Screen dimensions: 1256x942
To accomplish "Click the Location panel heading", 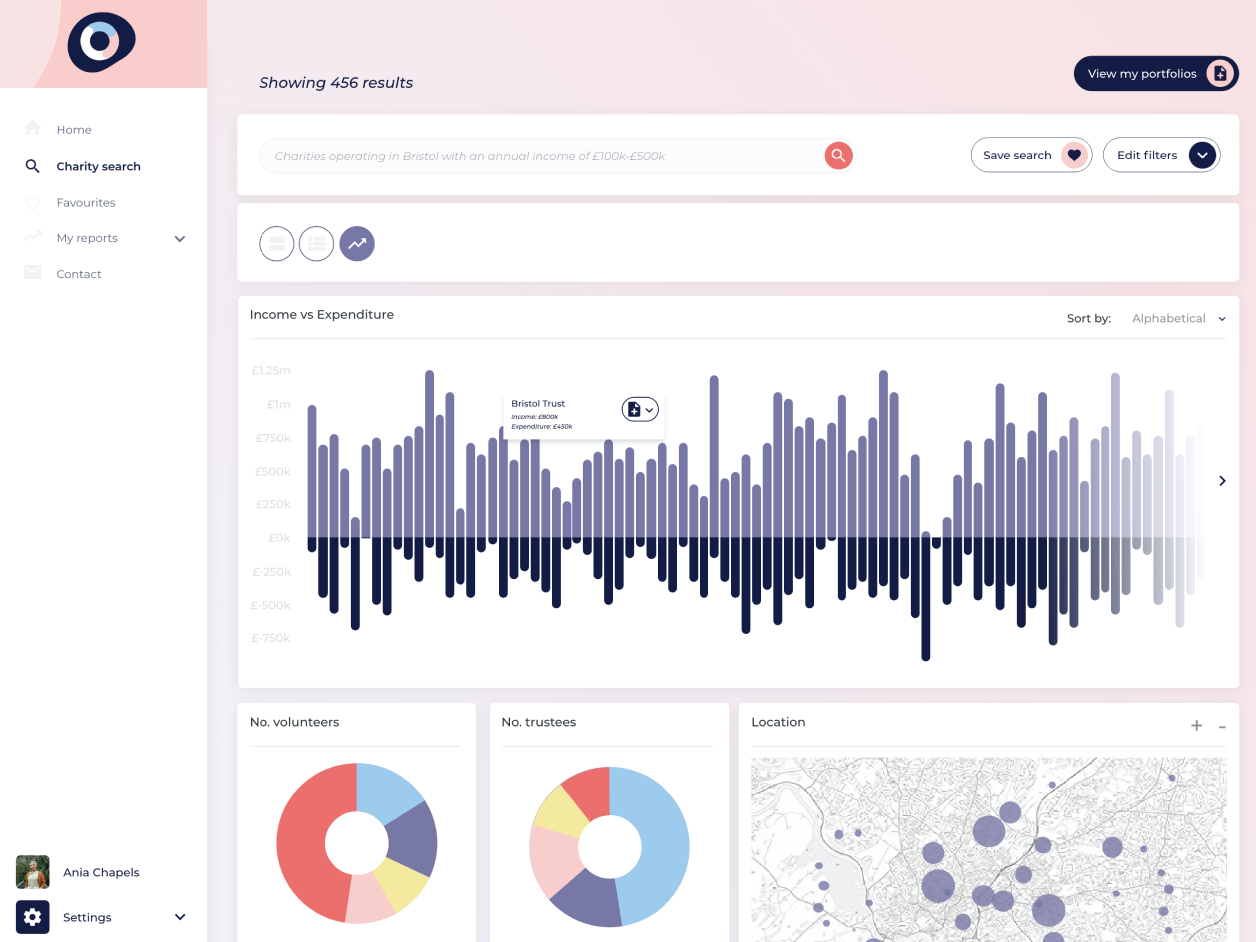I will point(778,722).
